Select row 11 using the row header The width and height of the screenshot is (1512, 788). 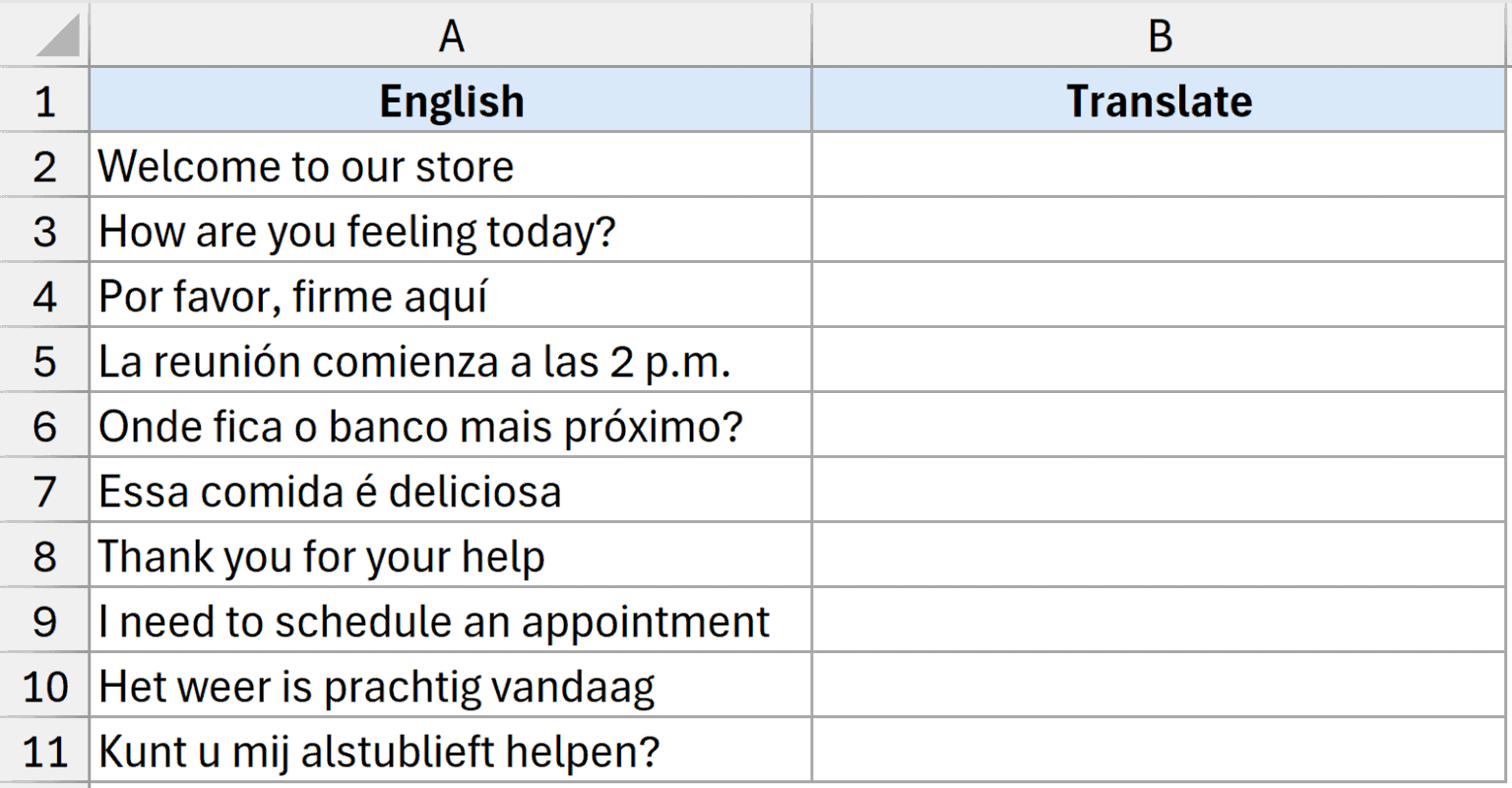click(44, 752)
